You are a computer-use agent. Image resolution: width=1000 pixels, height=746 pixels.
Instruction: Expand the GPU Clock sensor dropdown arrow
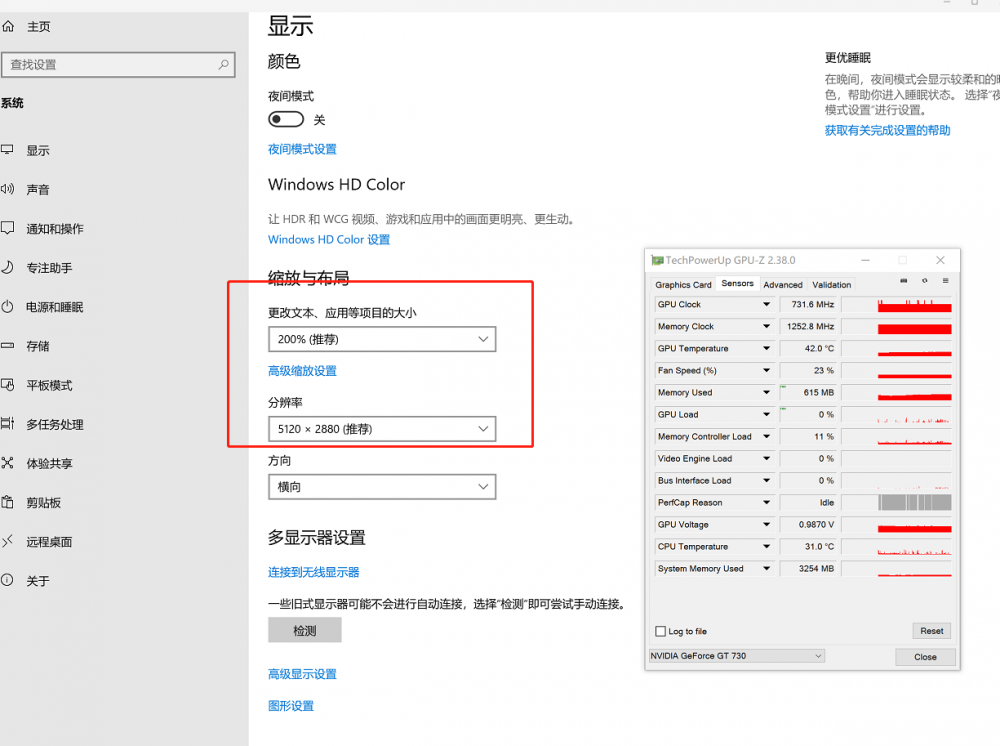tap(767, 305)
